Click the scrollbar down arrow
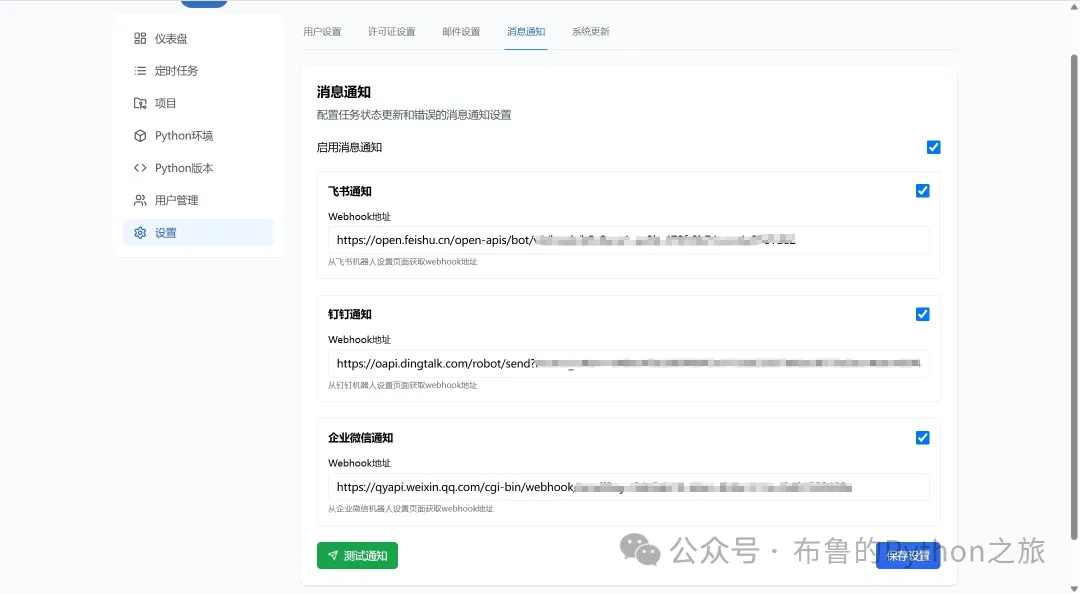Image resolution: width=1080 pixels, height=594 pixels. (1074, 588)
